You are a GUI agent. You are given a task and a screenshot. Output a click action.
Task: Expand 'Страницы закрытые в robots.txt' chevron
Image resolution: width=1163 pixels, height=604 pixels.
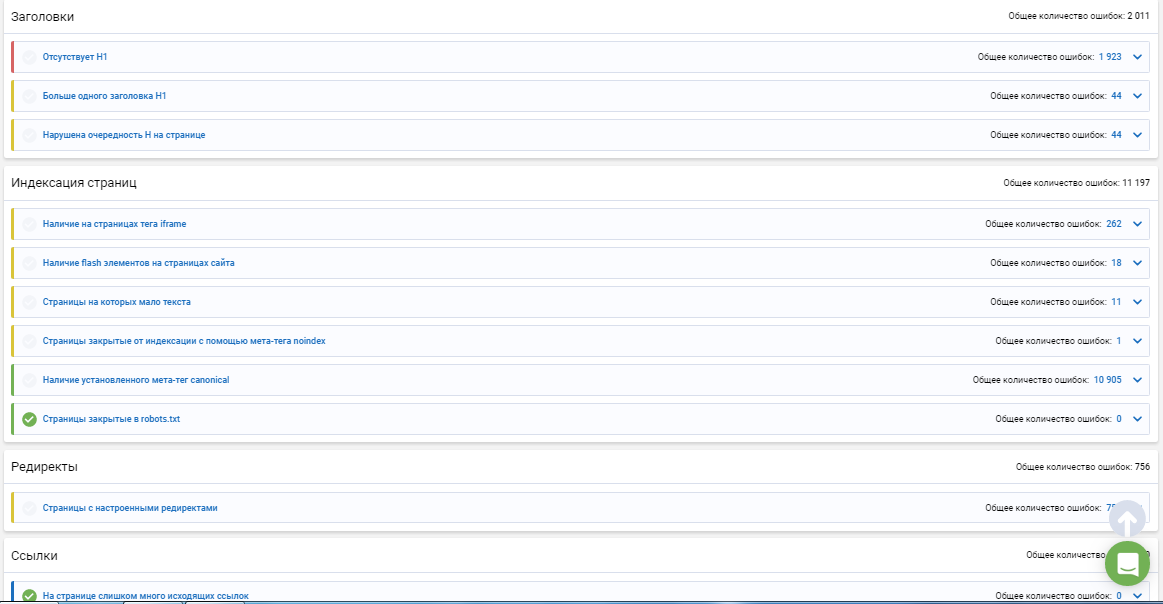[1137, 419]
